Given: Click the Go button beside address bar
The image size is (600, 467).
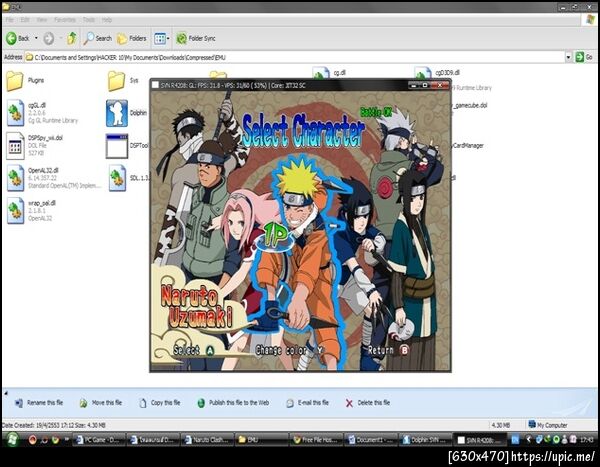Looking at the screenshot, I should (584, 57).
